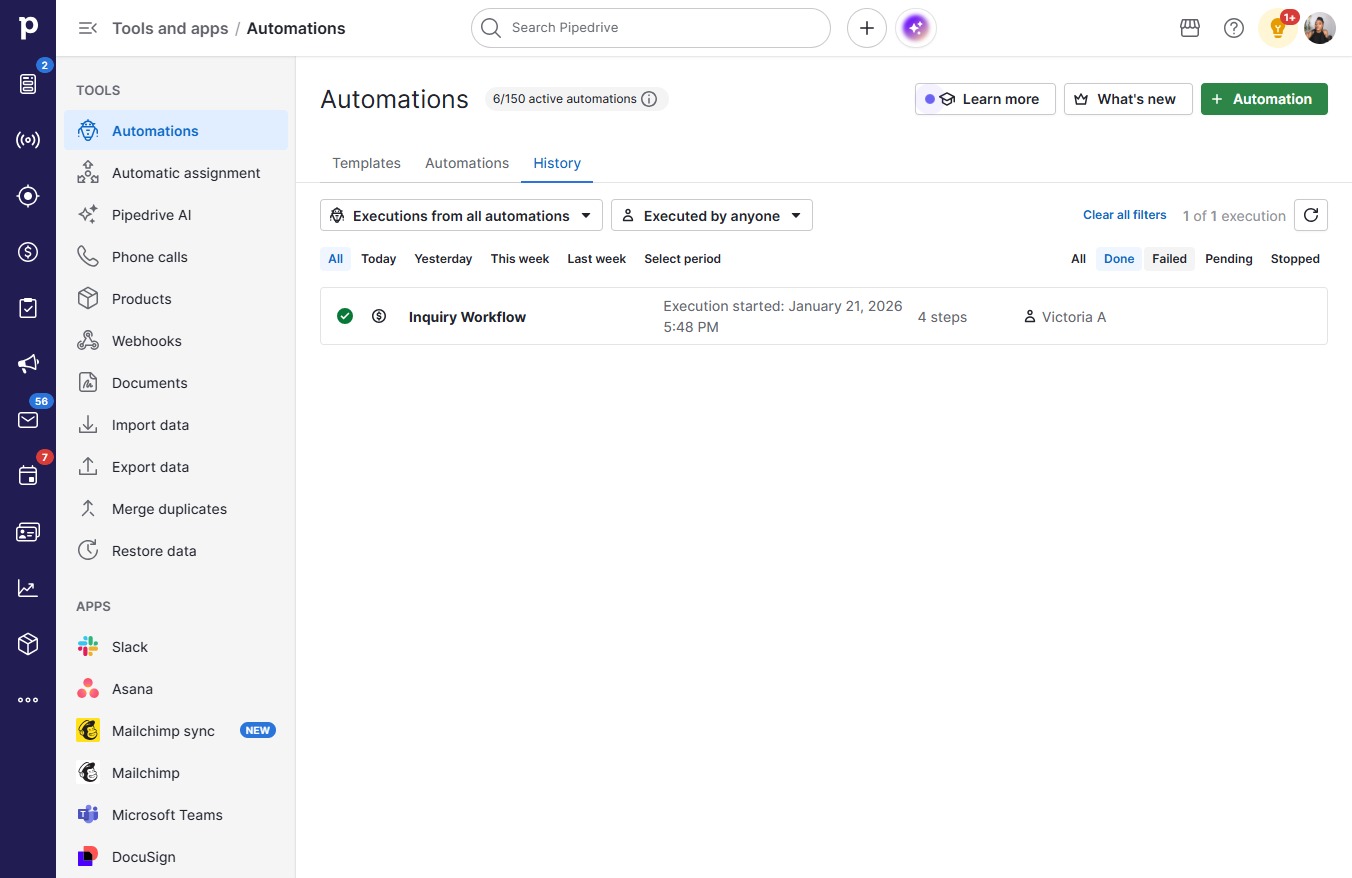Click the refresh executions icon
The height and width of the screenshot is (878, 1352).
(x=1311, y=215)
